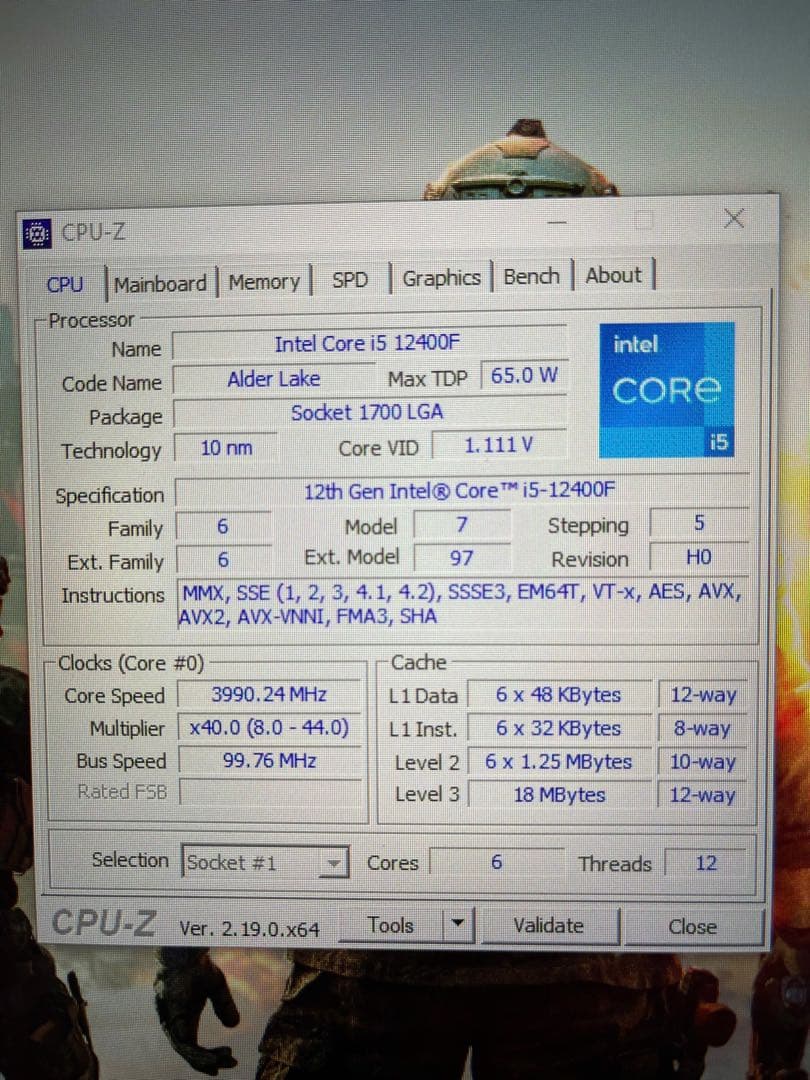The height and width of the screenshot is (1080, 810).
Task: Click the Multiplier x40.0 value
Action: 269,727
